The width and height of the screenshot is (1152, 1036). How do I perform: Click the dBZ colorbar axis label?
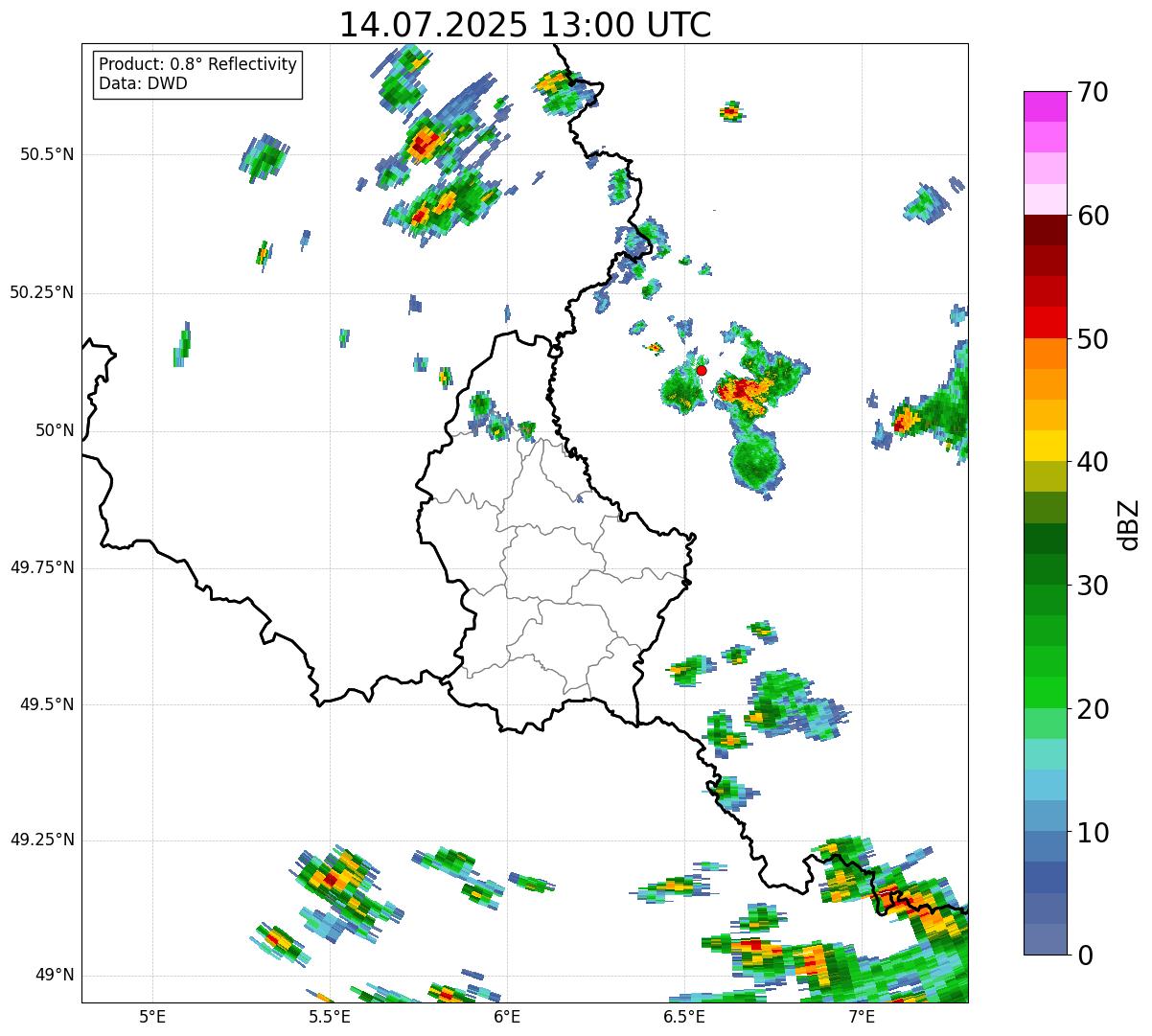tap(1129, 523)
